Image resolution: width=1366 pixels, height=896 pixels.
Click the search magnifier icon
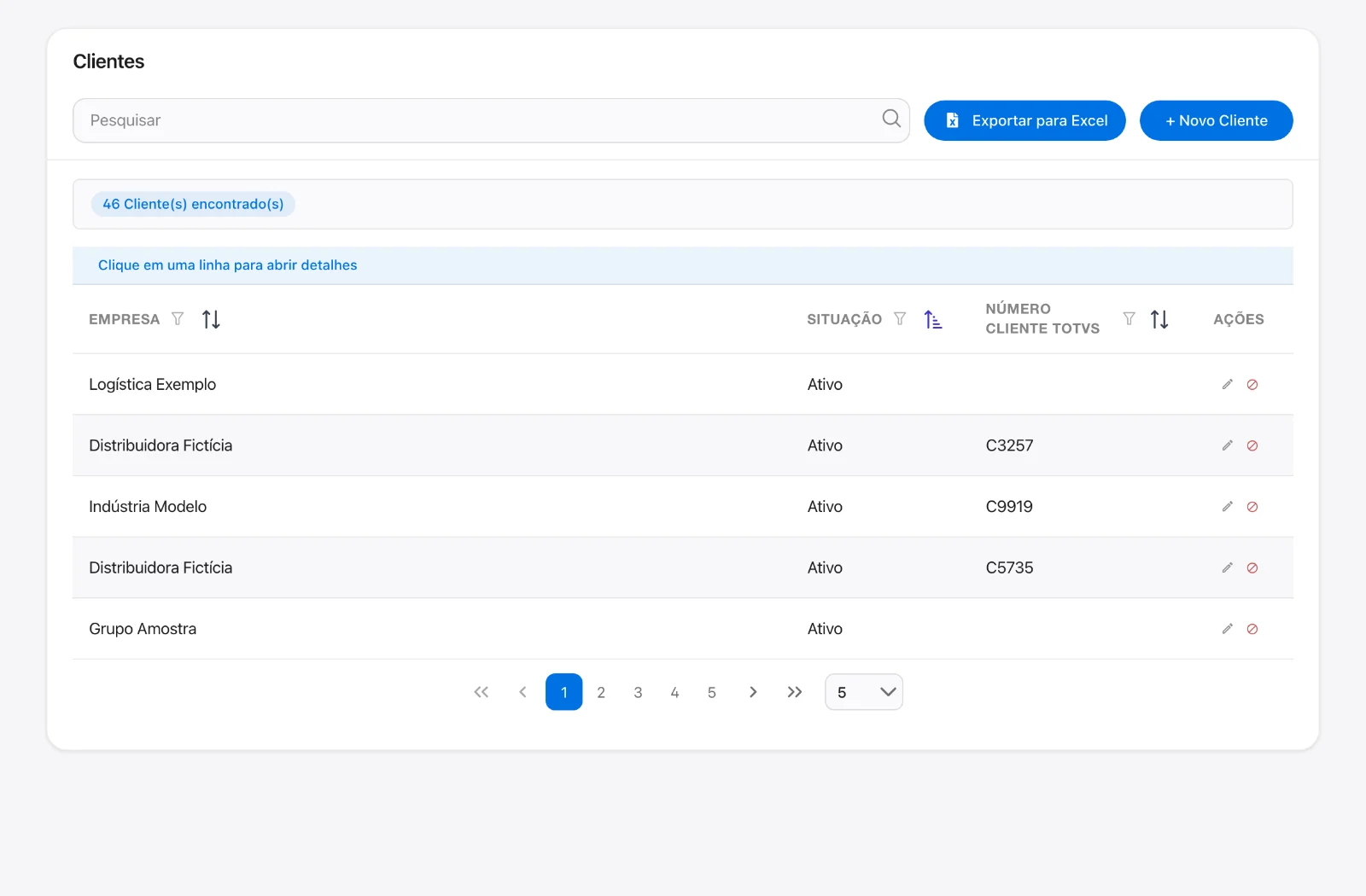click(891, 119)
